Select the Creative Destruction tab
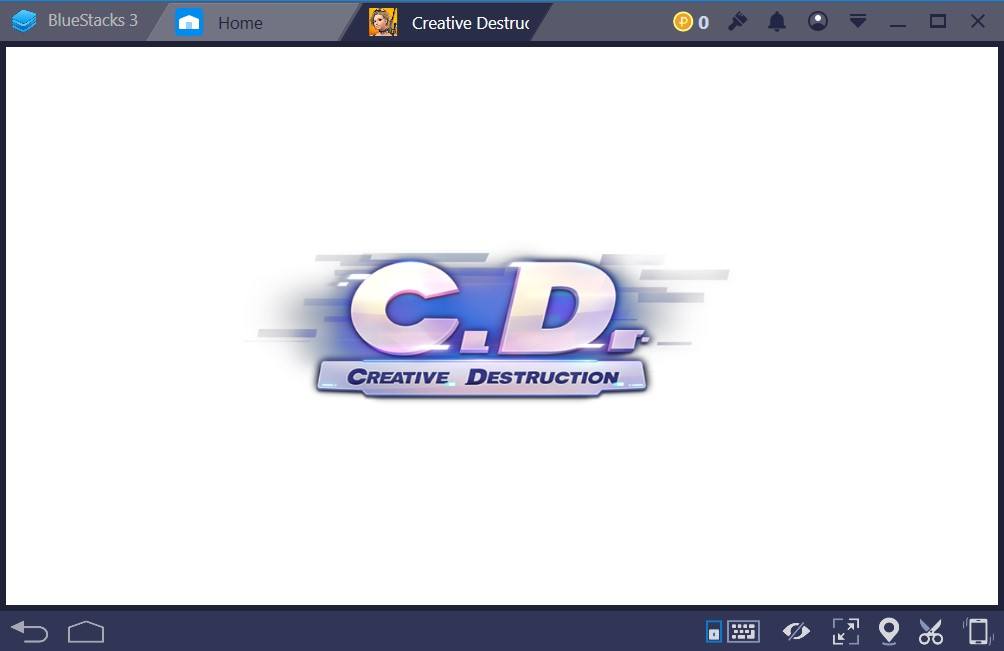The width and height of the screenshot is (1004, 651). 448,22
